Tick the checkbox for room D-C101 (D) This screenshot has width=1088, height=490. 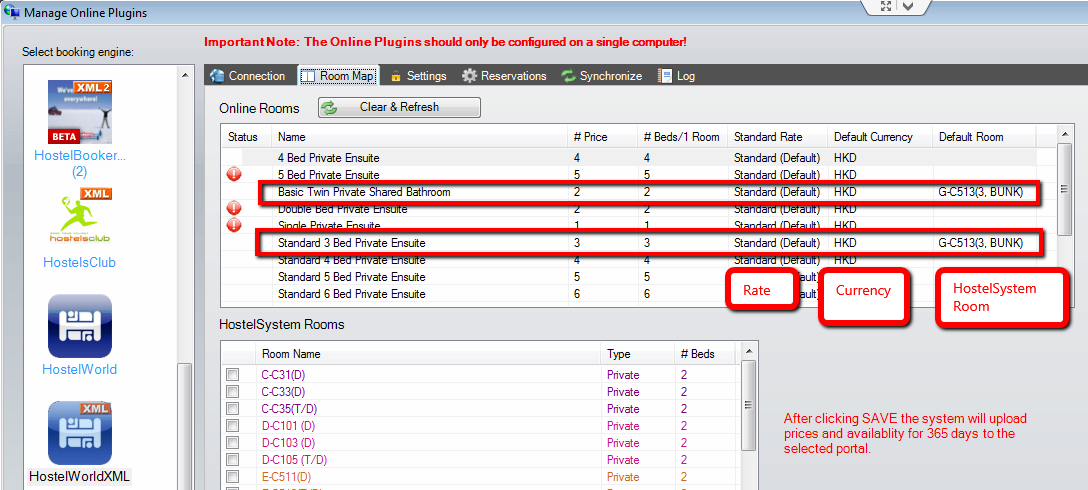(x=232, y=425)
